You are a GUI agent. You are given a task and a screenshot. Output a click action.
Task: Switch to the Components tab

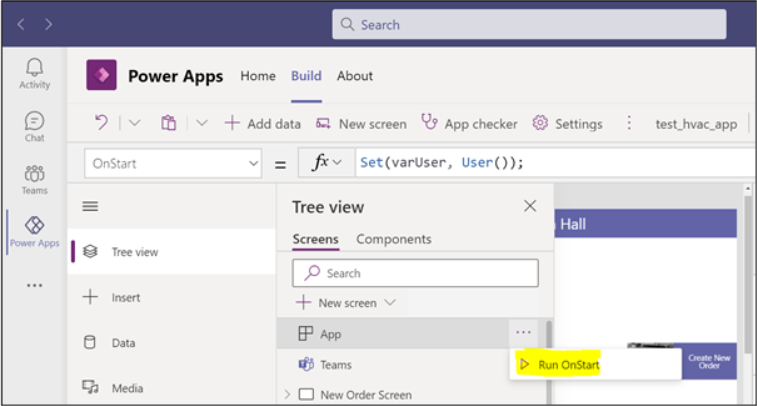[393, 239]
